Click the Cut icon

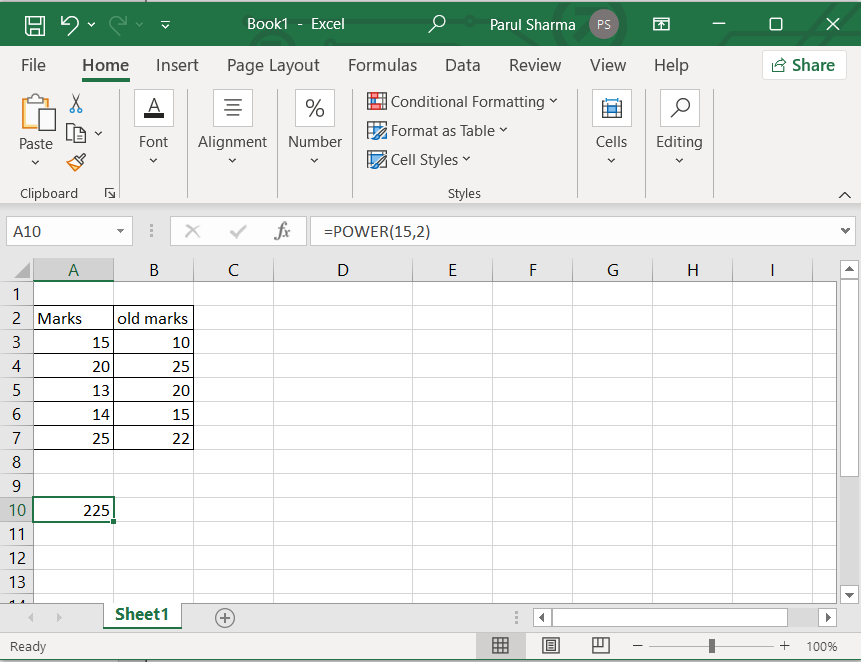click(74, 103)
